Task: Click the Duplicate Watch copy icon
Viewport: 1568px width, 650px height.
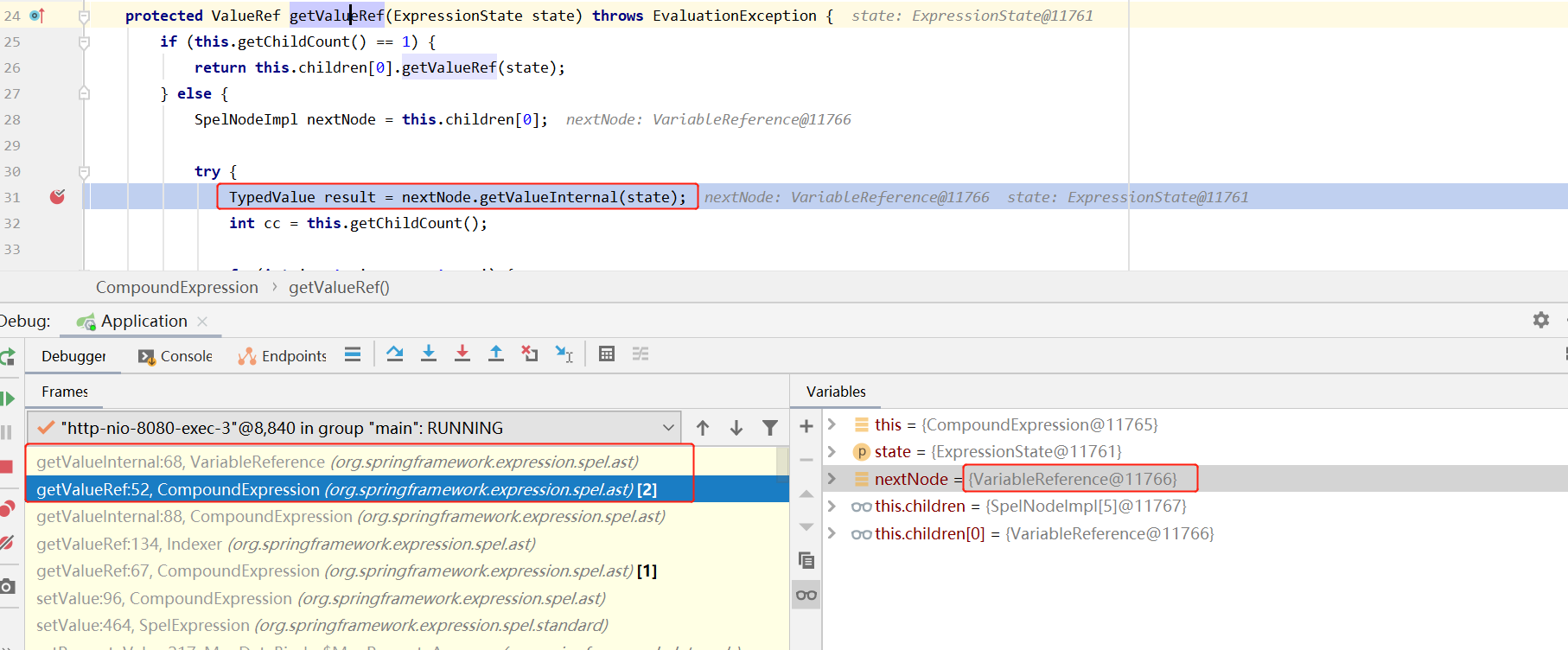Action: [x=806, y=561]
